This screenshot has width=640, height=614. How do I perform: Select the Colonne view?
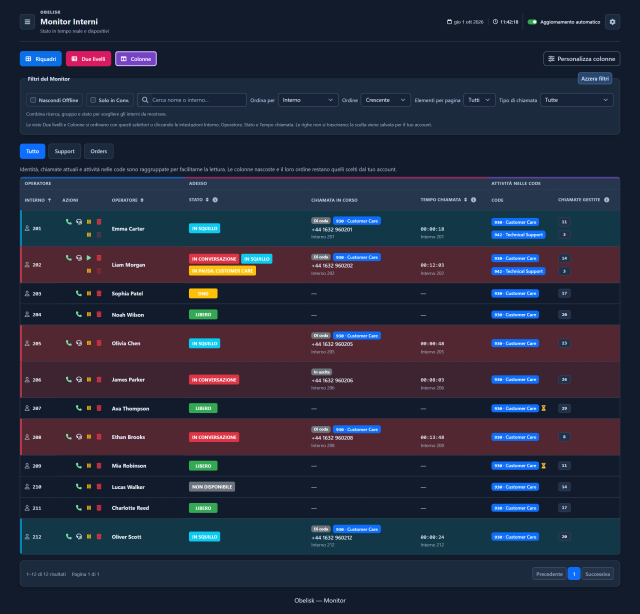pos(136,59)
